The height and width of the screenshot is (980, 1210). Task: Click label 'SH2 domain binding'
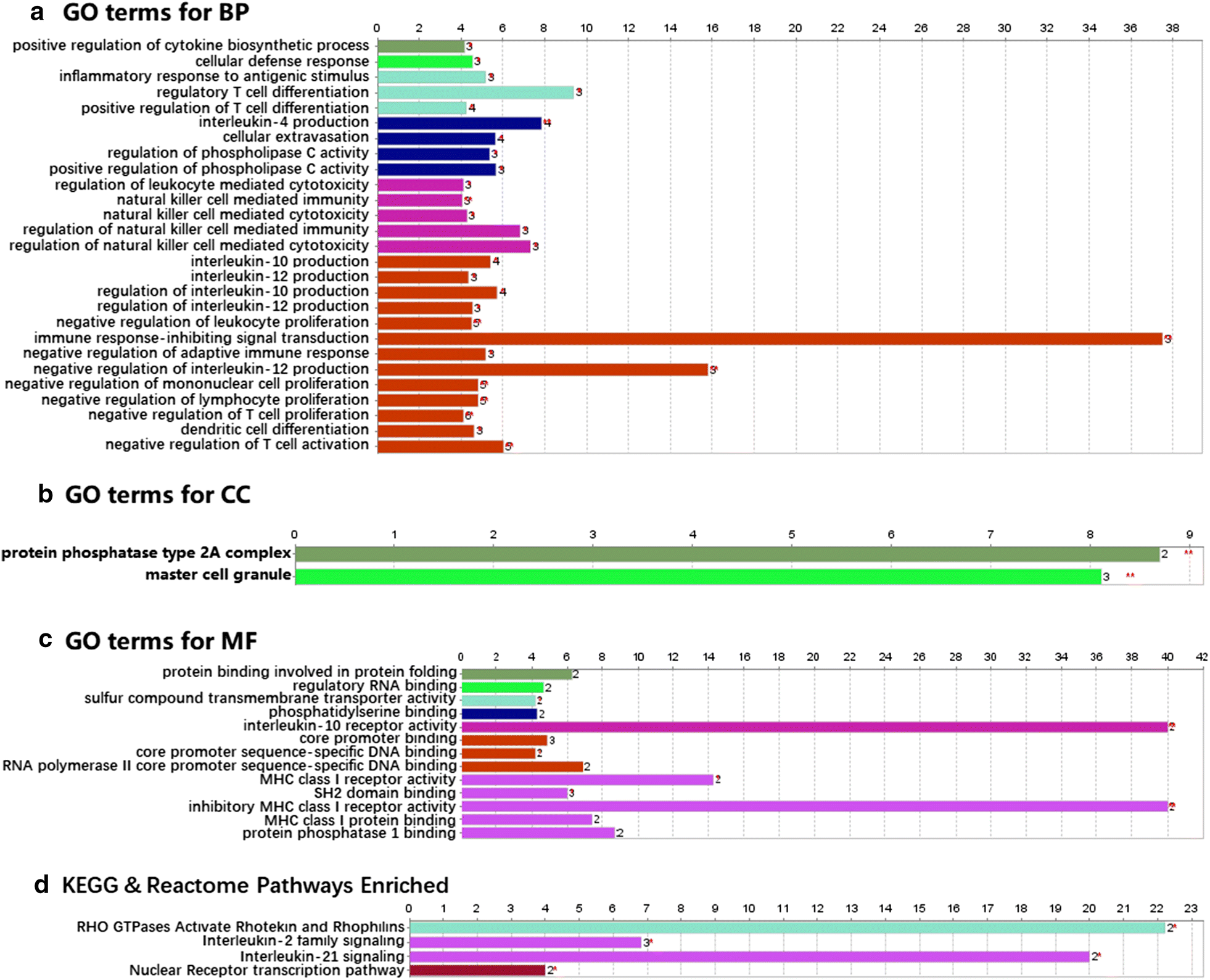pyautogui.click(x=385, y=793)
